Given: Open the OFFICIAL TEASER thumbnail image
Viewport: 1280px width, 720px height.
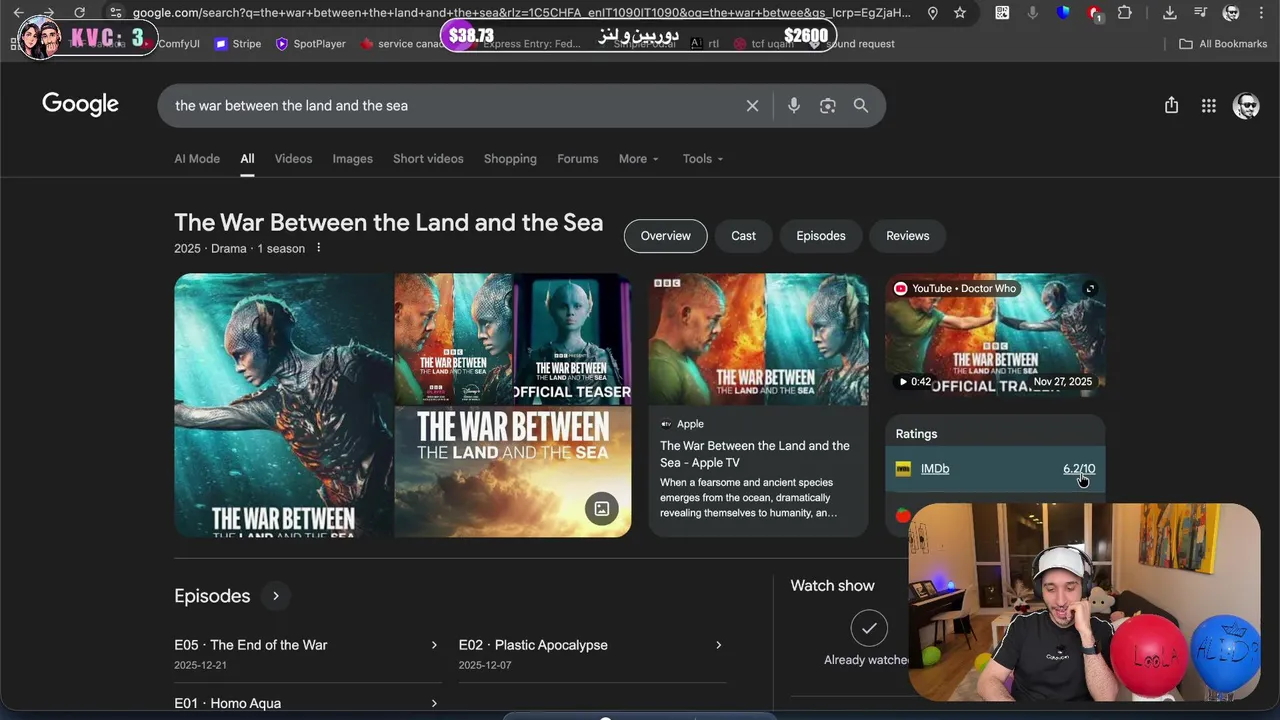Looking at the screenshot, I should 572,339.
